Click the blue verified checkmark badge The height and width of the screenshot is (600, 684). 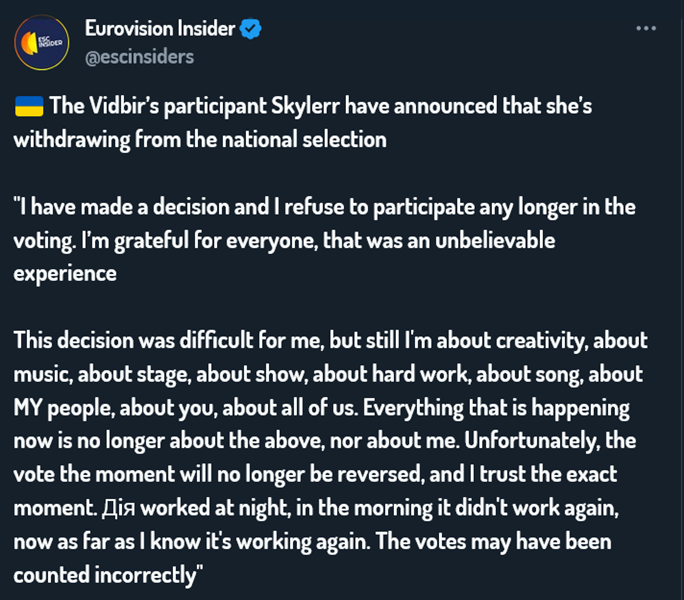pos(250,29)
